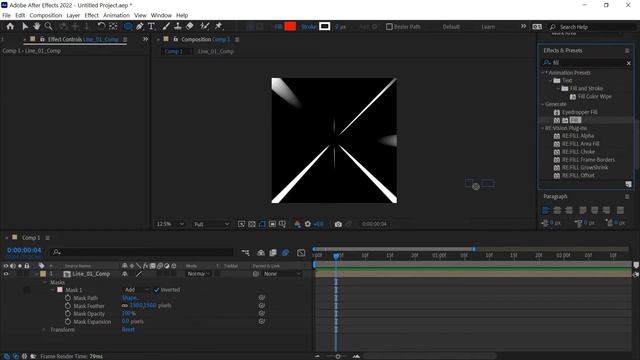Viewport: 640px width, 360px height.
Task: Click the Stroke color swatch
Action: point(324,27)
